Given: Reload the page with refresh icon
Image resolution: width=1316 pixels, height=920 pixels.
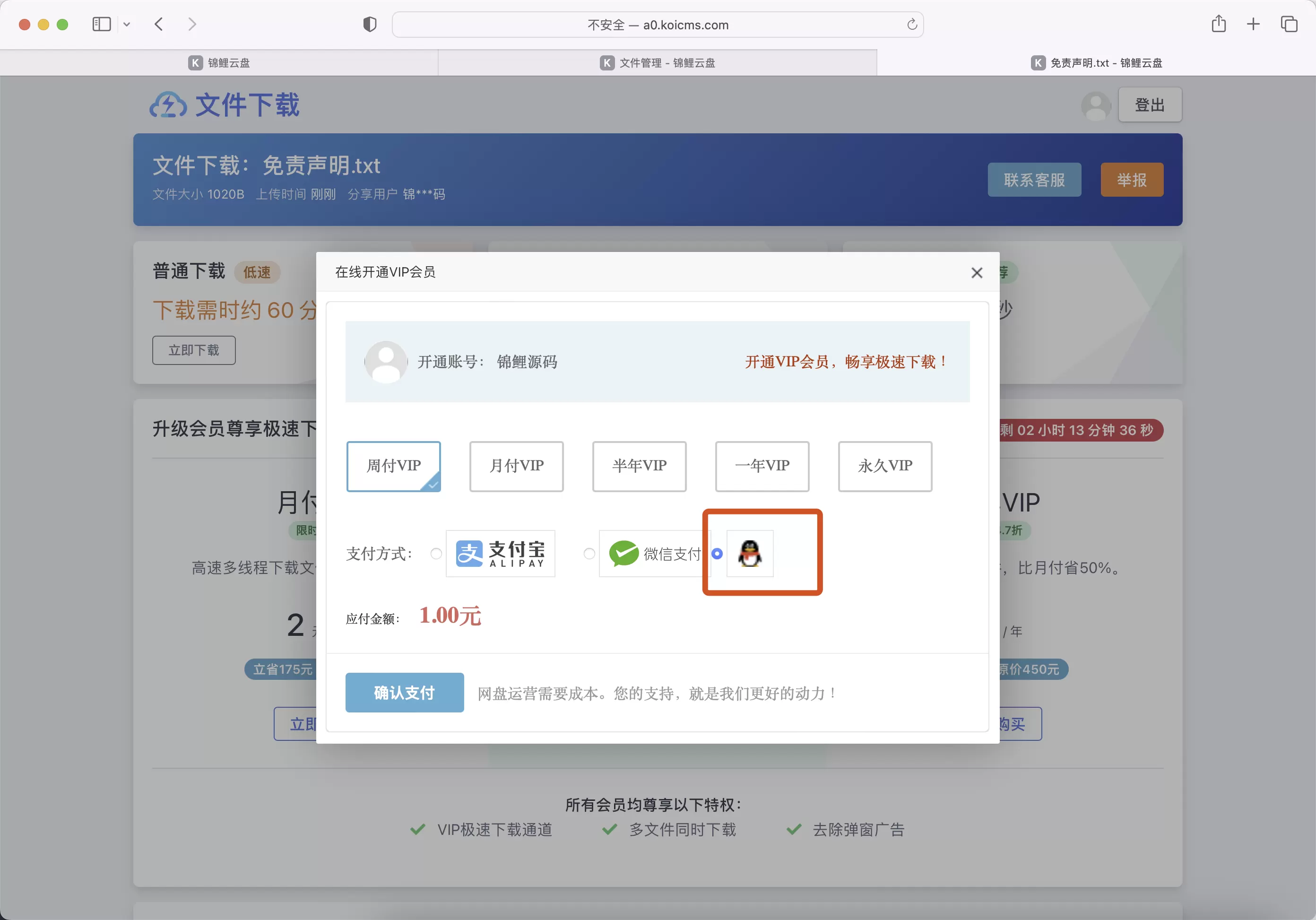Looking at the screenshot, I should [x=912, y=24].
